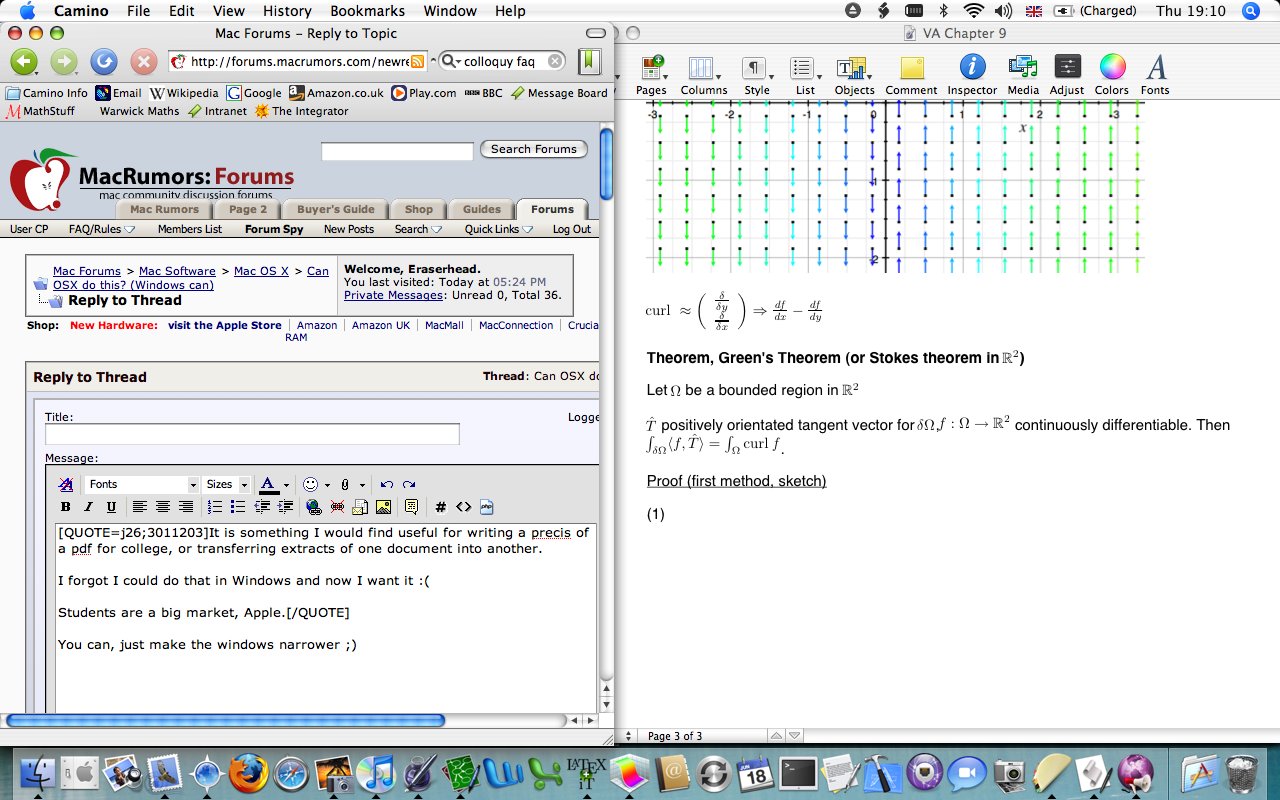Viewport: 1280px width, 800px height.
Task: Click visit the Apple Store link
Action: point(224,325)
